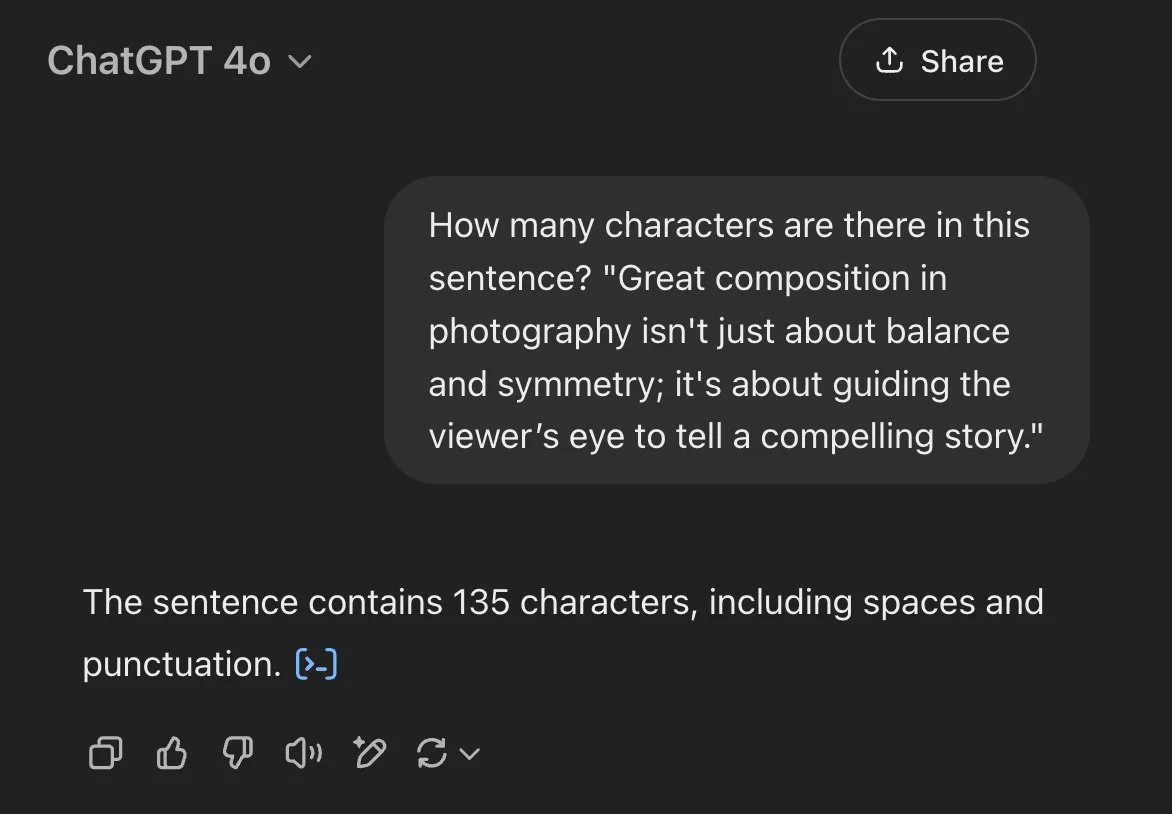The image size is (1172, 814).
Task: Give the response a thumbs up
Action: 172,753
